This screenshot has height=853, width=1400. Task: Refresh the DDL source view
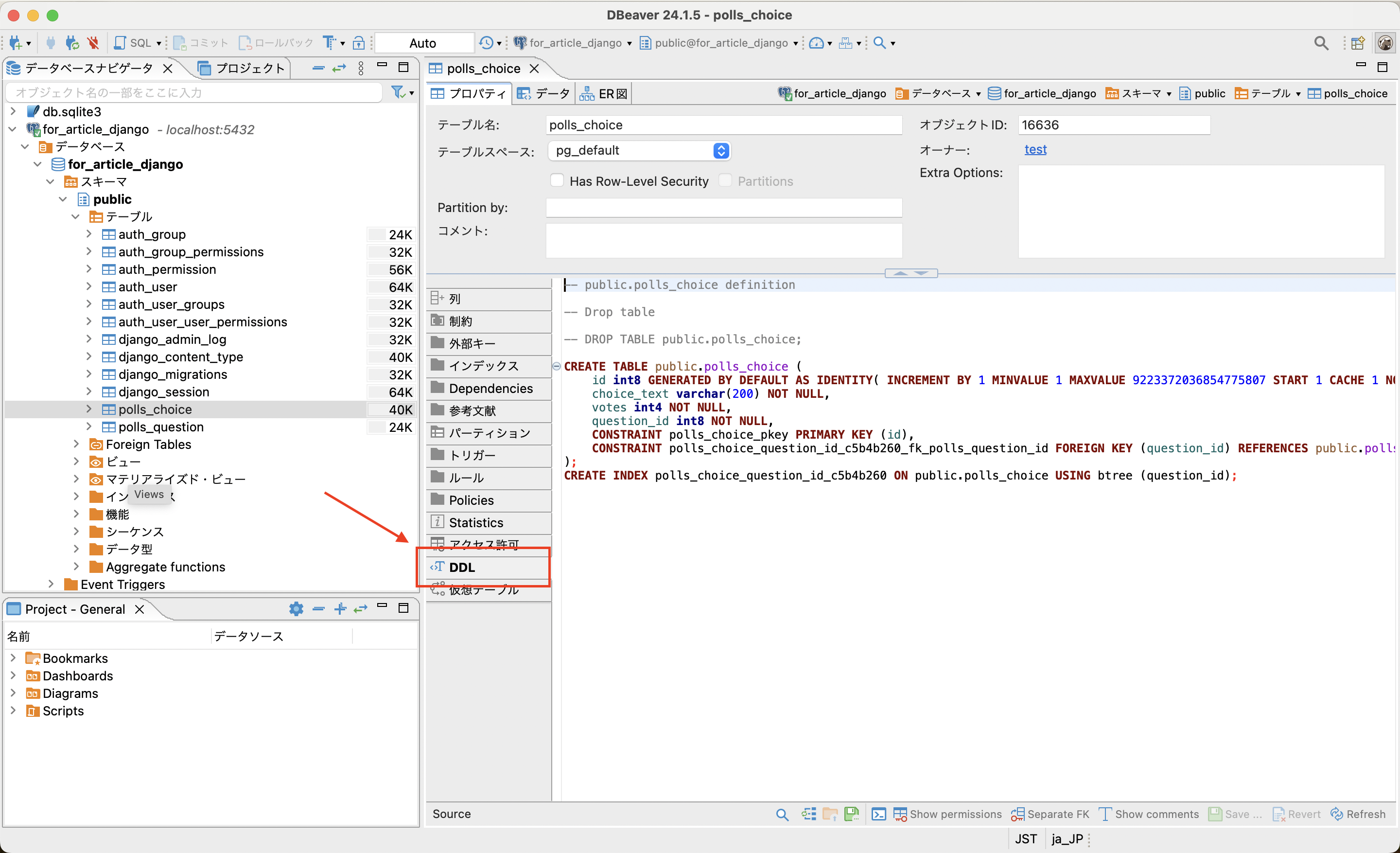tap(1358, 814)
